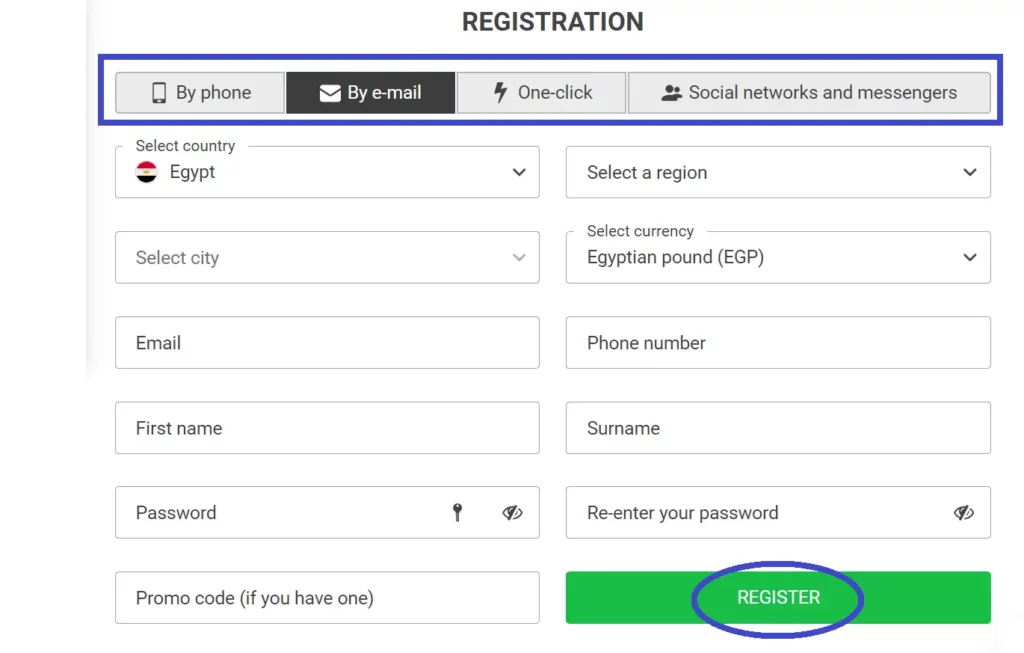Focus the Phone number field
This screenshot has height=653, width=1024.
tap(778, 342)
